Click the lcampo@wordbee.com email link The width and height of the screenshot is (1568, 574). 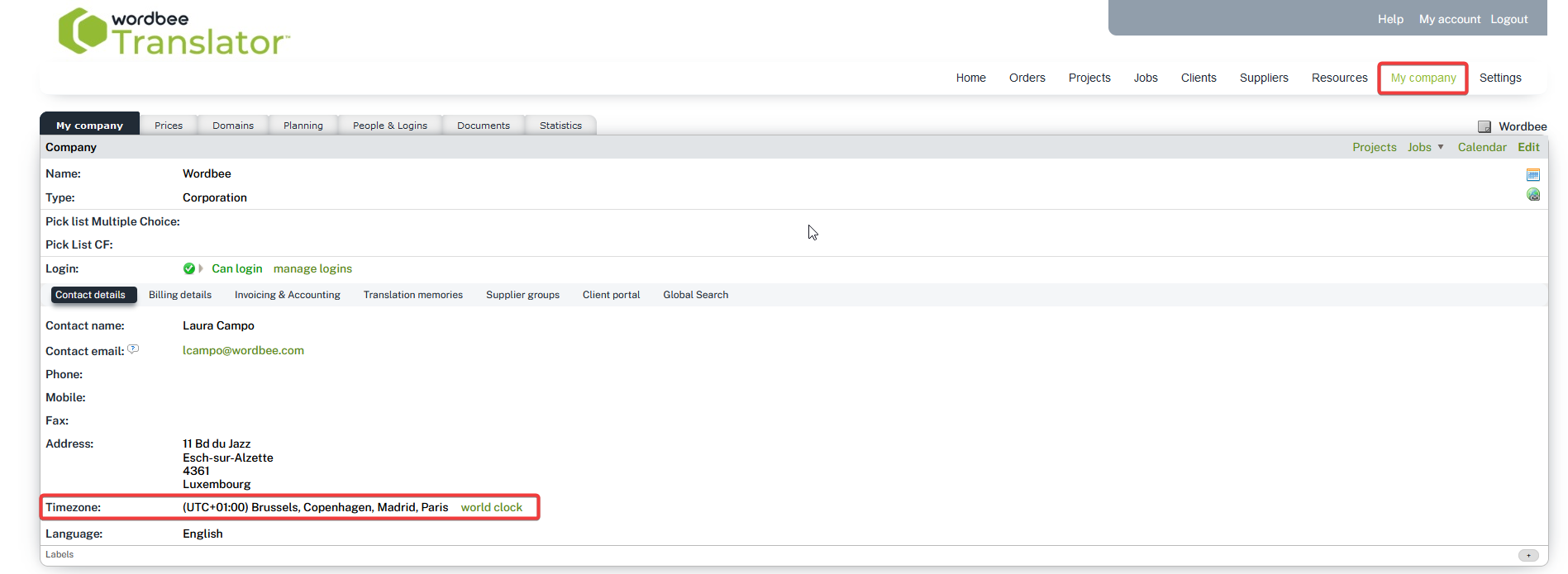click(x=243, y=350)
